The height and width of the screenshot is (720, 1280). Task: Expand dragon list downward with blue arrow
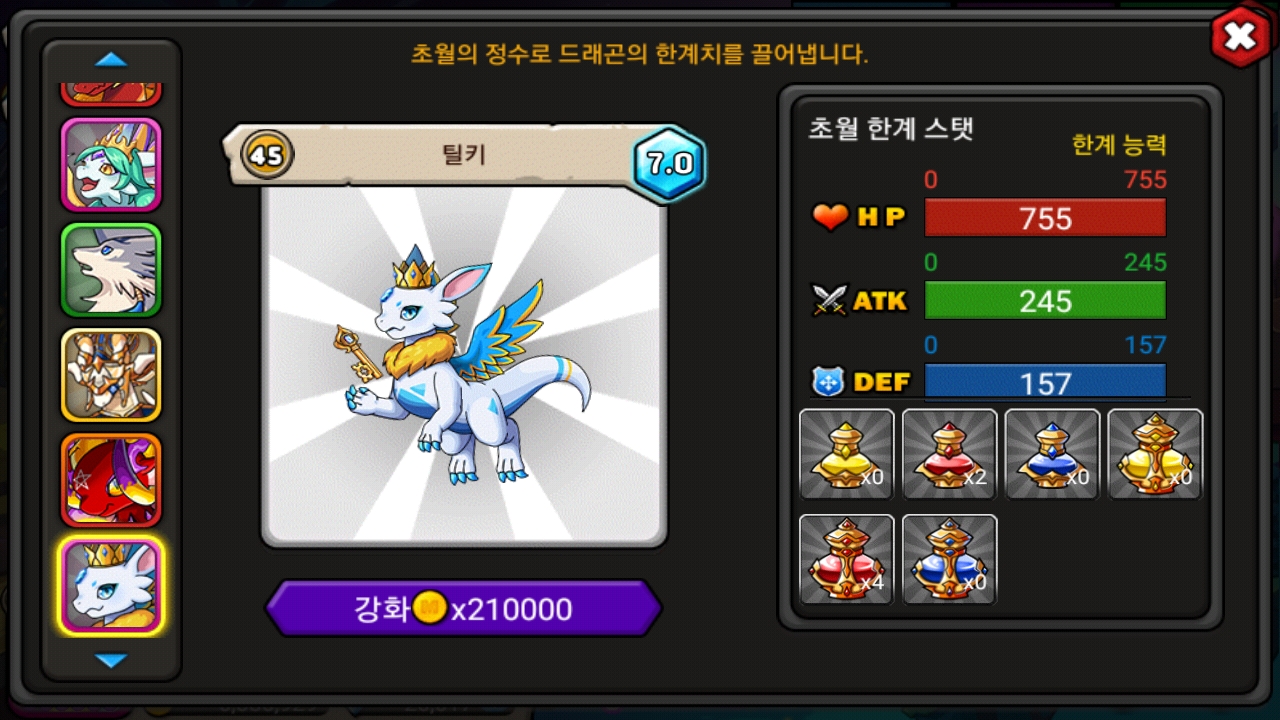pos(111,660)
